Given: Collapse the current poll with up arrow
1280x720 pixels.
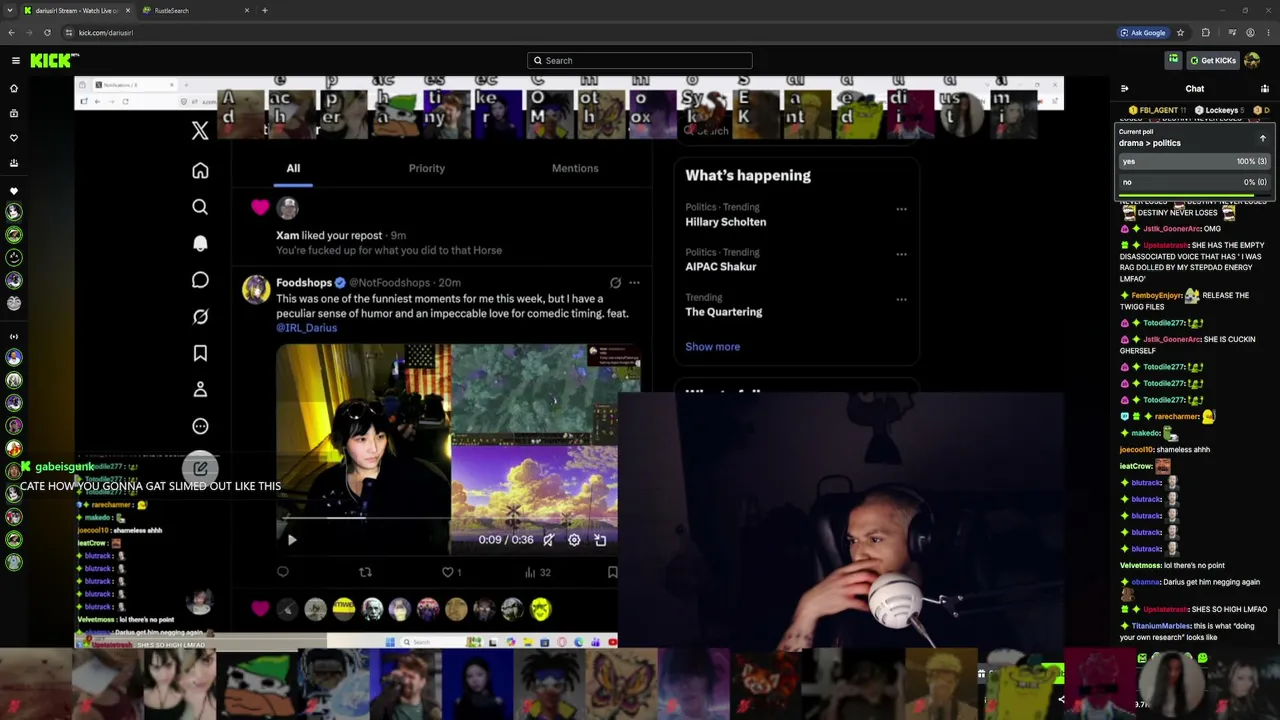Looking at the screenshot, I should 1262,138.
